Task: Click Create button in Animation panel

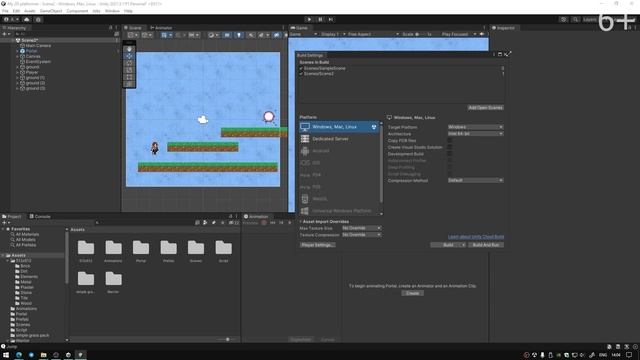Action: pos(412,293)
